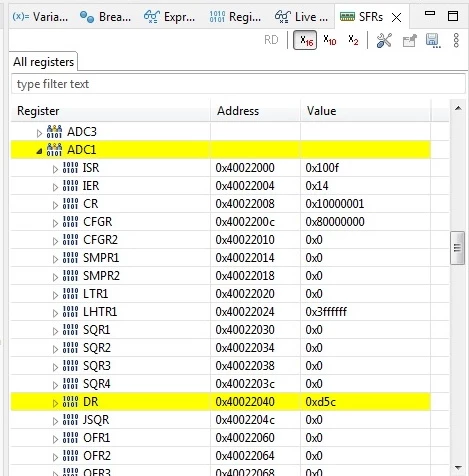
Task: Click the export pin icon in the toolbar
Action: 409,41
